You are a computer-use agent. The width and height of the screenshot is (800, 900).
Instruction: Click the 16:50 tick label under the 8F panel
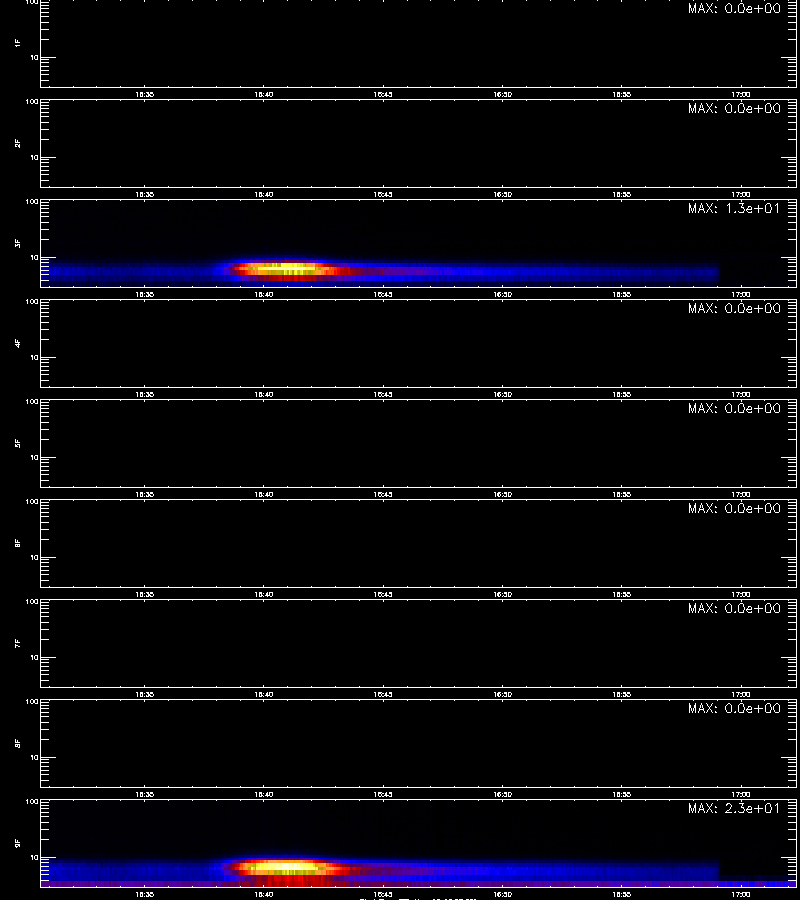502,794
